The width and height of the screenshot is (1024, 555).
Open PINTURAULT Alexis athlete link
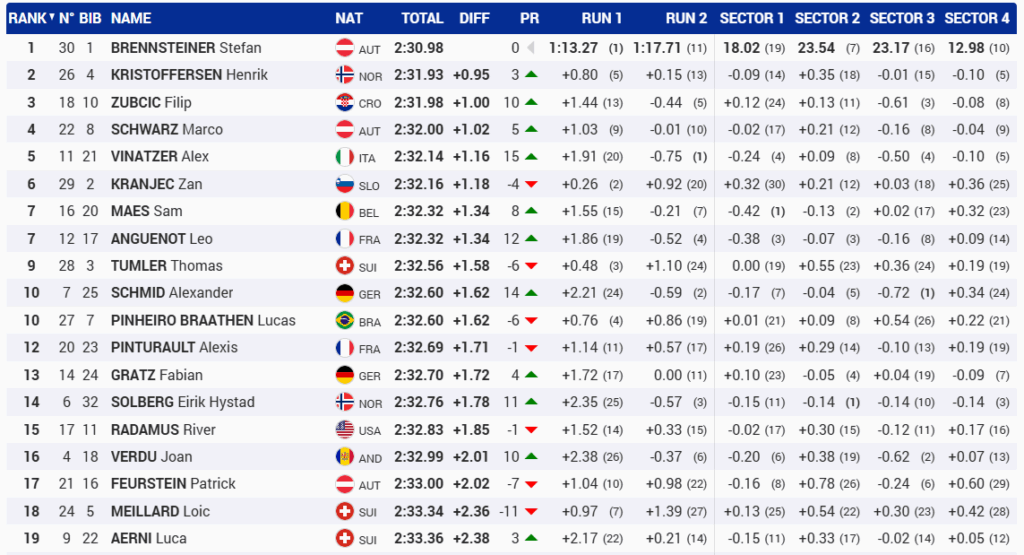pyautogui.click(x=174, y=347)
